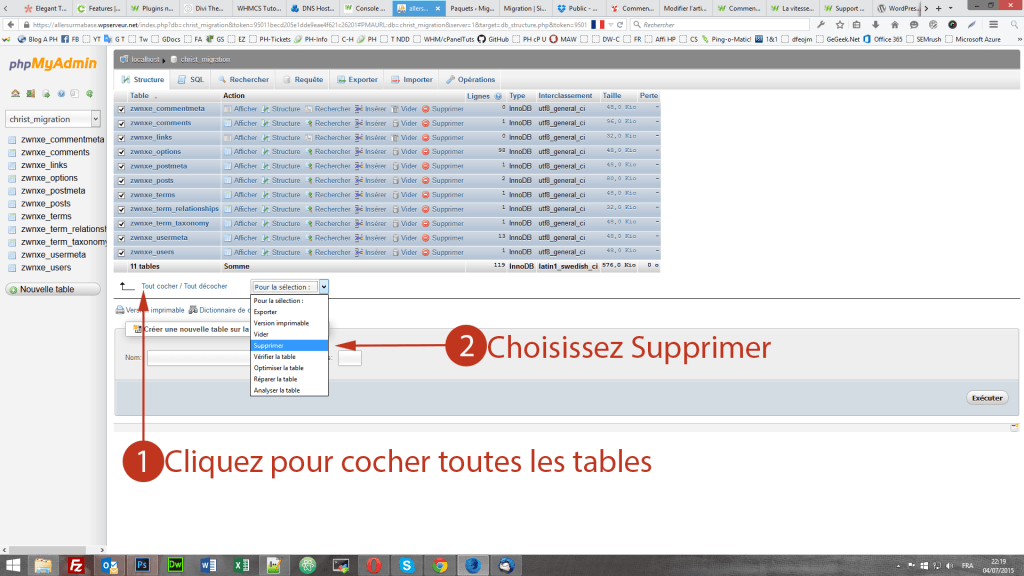Open the Opérations tab
This screenshot has width=1024, height=576.
(x=471, y=80)
